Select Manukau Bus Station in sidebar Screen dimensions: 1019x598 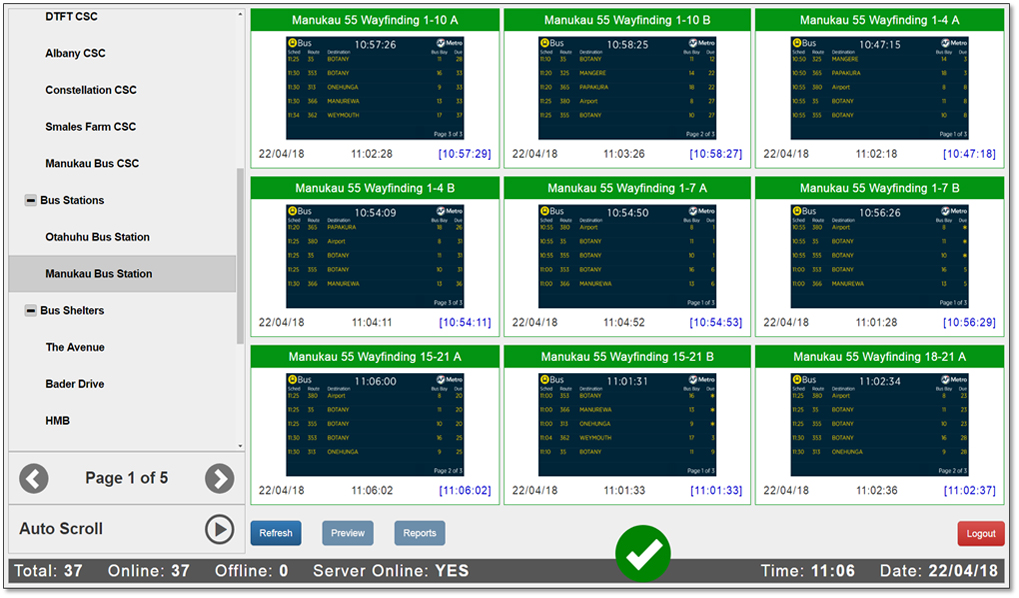point(99,274)
